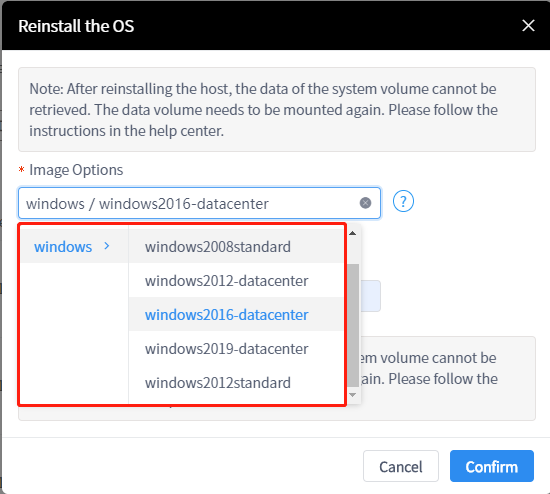Choose windows2012standard image
Screen dimensions: 550x494
[x=236, y=382]
